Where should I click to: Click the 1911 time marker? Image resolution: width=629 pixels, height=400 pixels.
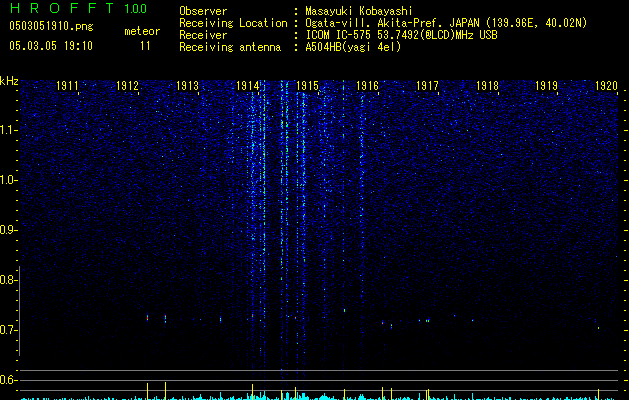[67, 86]
